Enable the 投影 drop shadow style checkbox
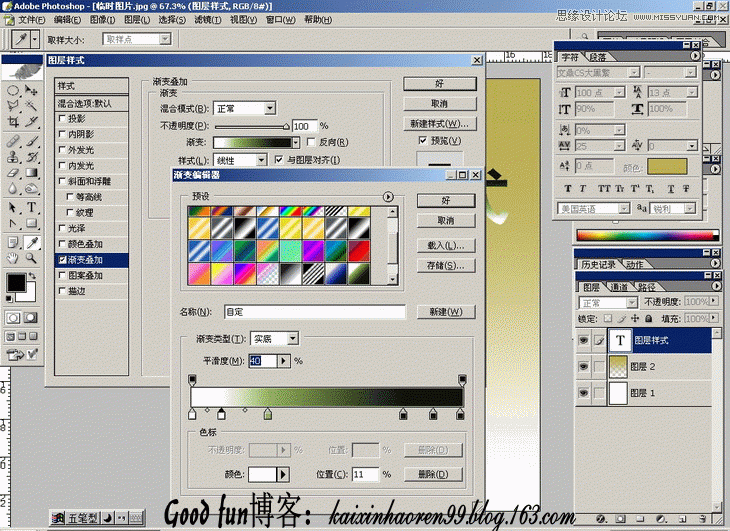Viewport: 730px width, 531px height. [x=62, y=119]
